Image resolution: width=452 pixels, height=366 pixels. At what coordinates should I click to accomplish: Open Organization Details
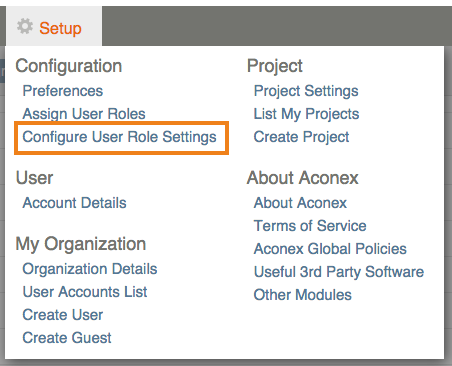(x=90, y=269)
